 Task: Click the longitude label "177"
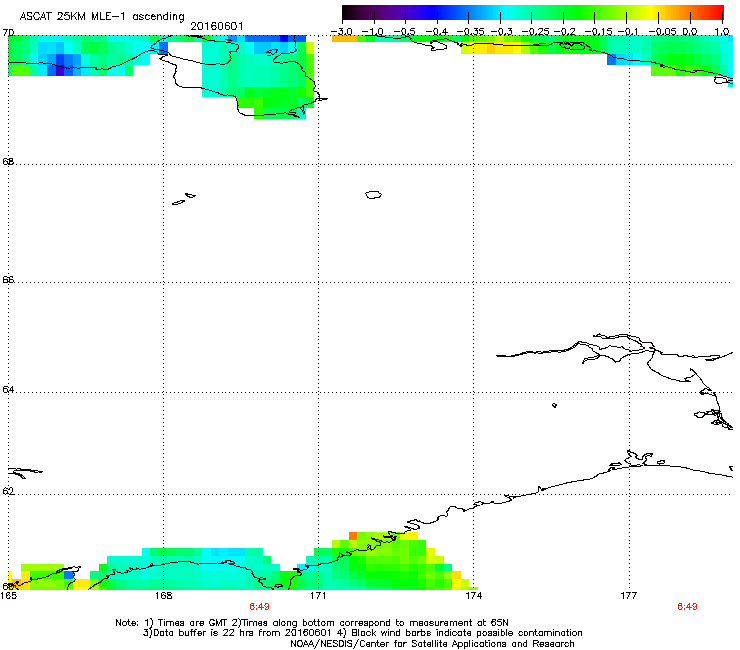coord(629,596)
